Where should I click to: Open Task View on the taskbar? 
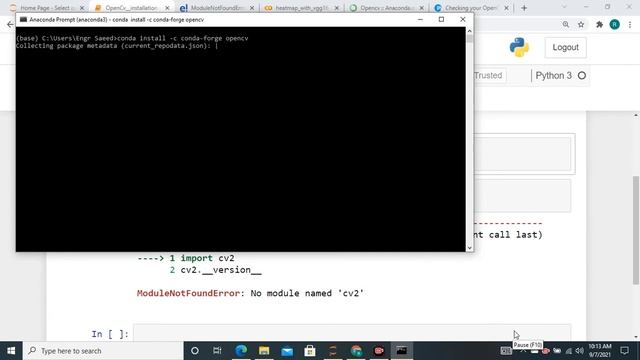(x=217, y=351)
